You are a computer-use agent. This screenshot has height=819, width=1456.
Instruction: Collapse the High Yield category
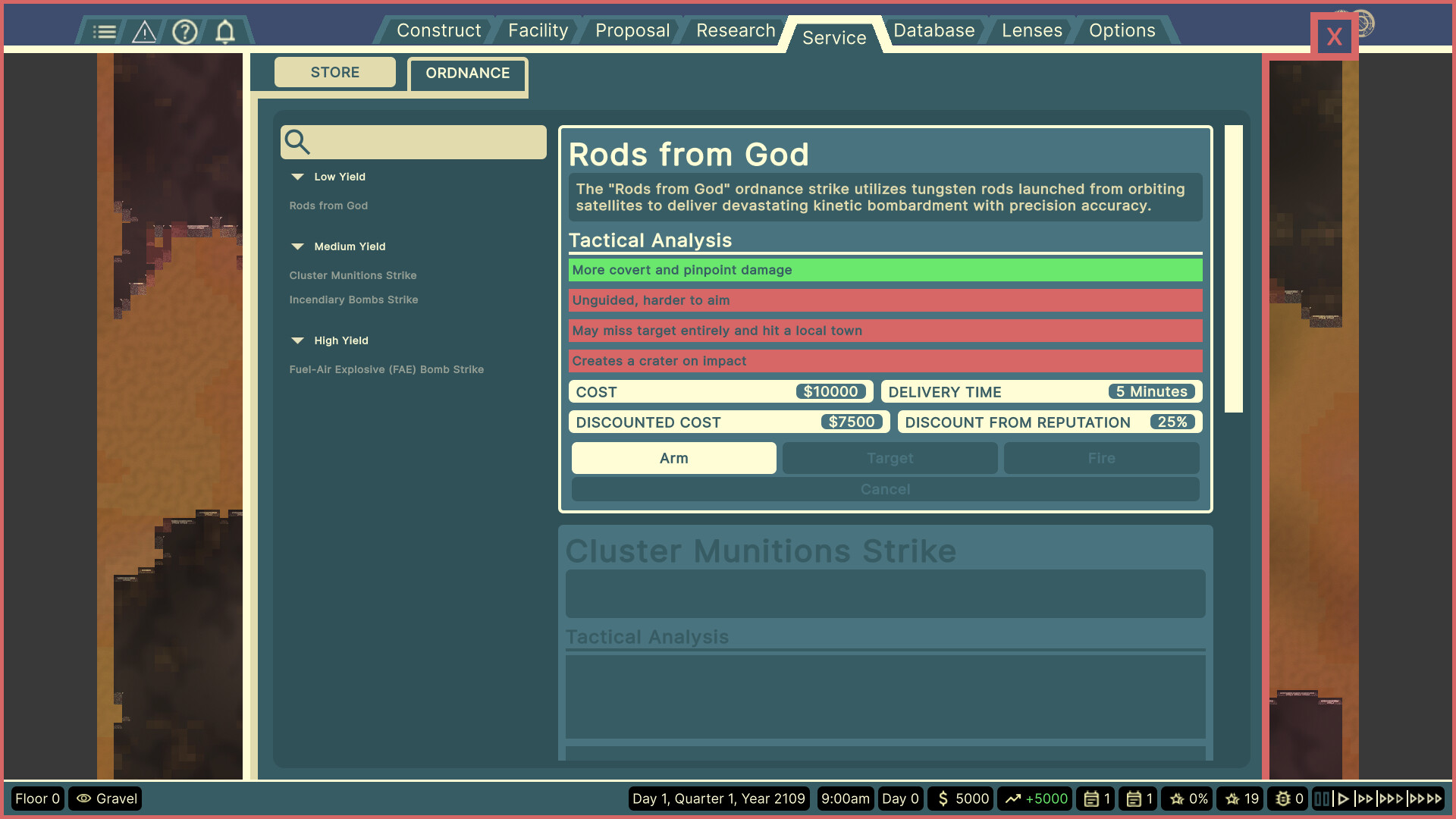point(297,340)
